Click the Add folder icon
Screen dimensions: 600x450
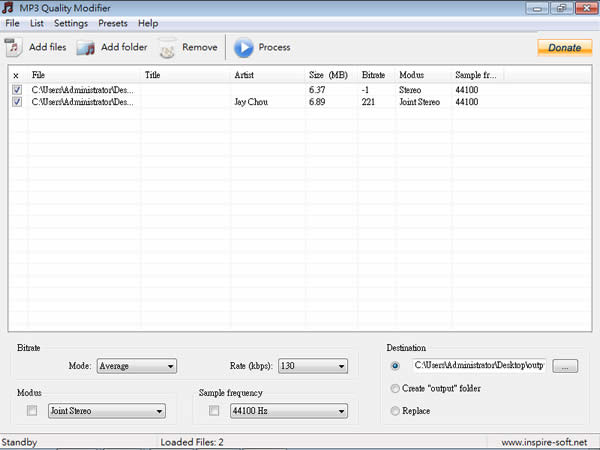click(86, 47)
